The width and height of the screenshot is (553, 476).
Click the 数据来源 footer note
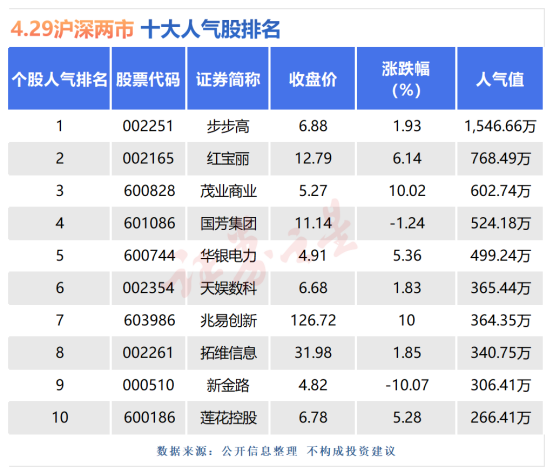[x=276, y=451]
